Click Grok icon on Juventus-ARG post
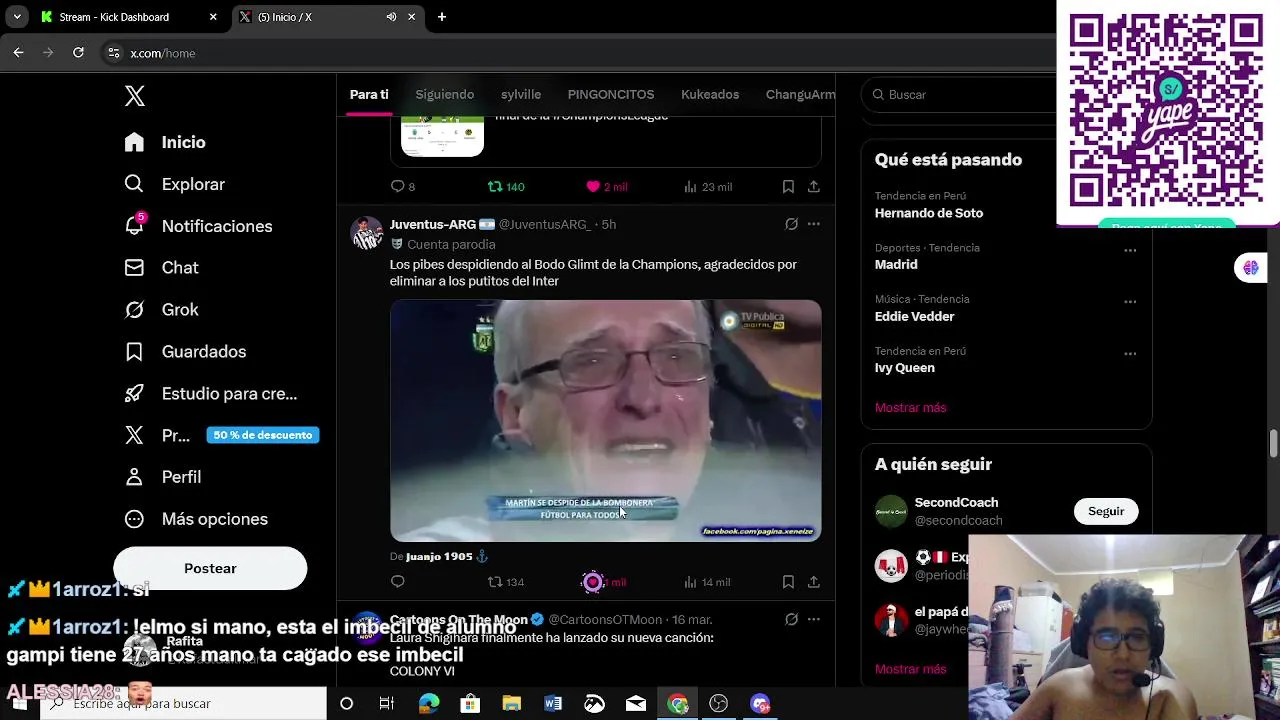Viewport: 1280px width, 720px height. tap(791, 224)
